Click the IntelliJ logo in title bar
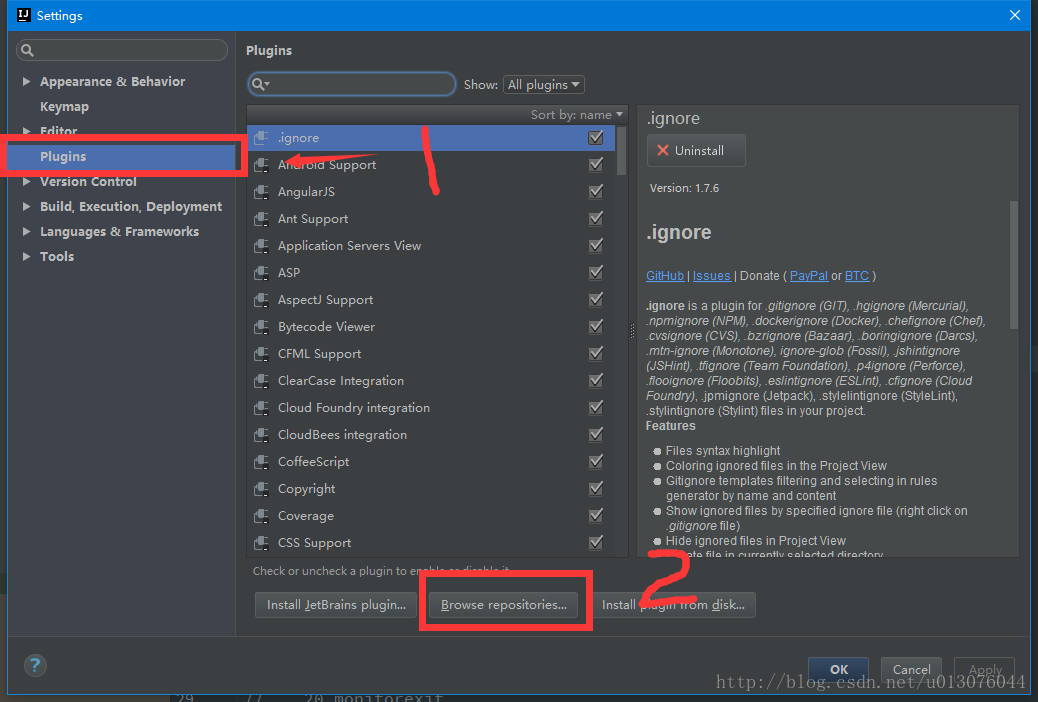1038x702 pixels. (x=24, y=15)
